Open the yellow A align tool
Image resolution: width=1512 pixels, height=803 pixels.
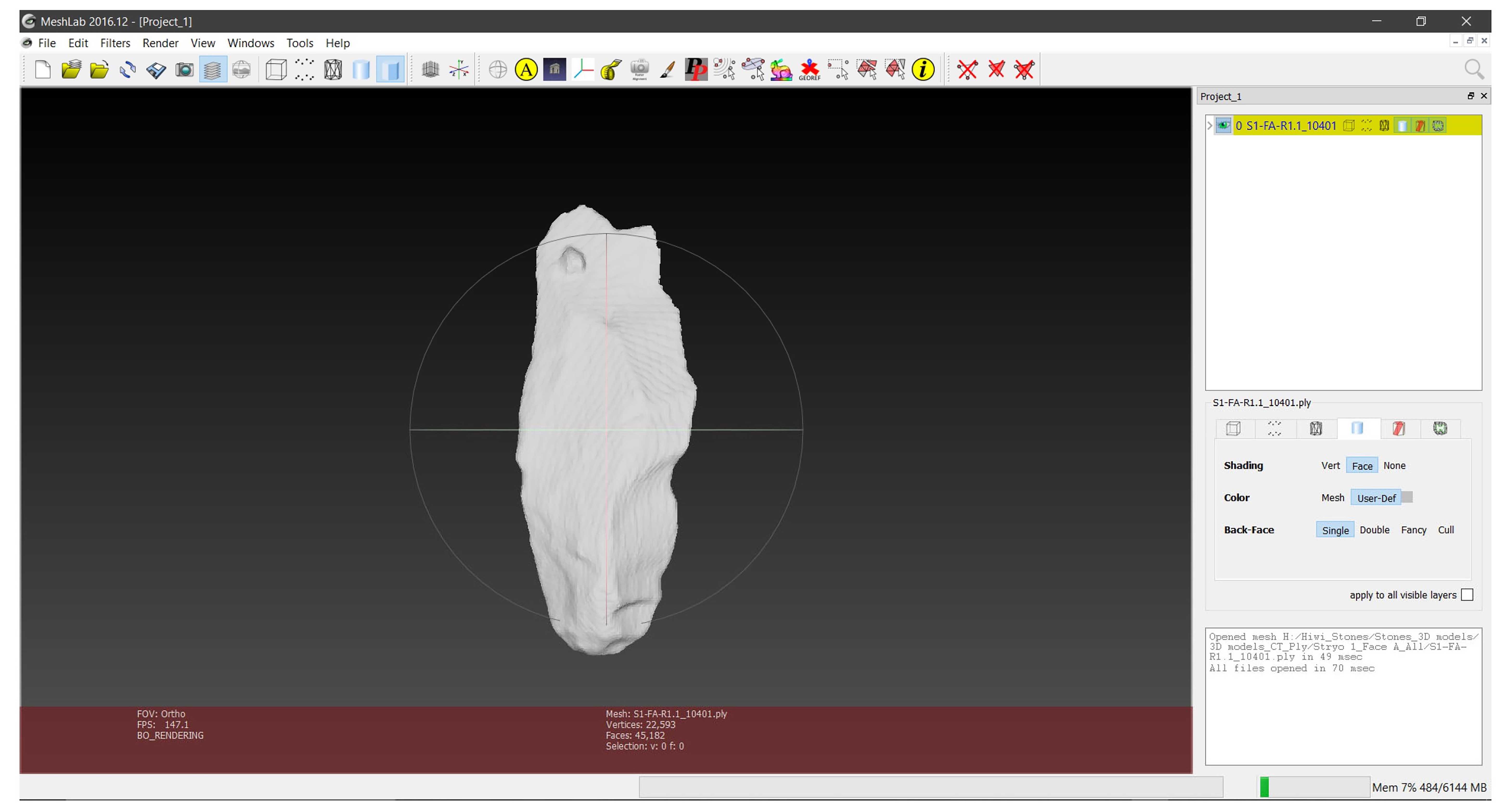526,70
